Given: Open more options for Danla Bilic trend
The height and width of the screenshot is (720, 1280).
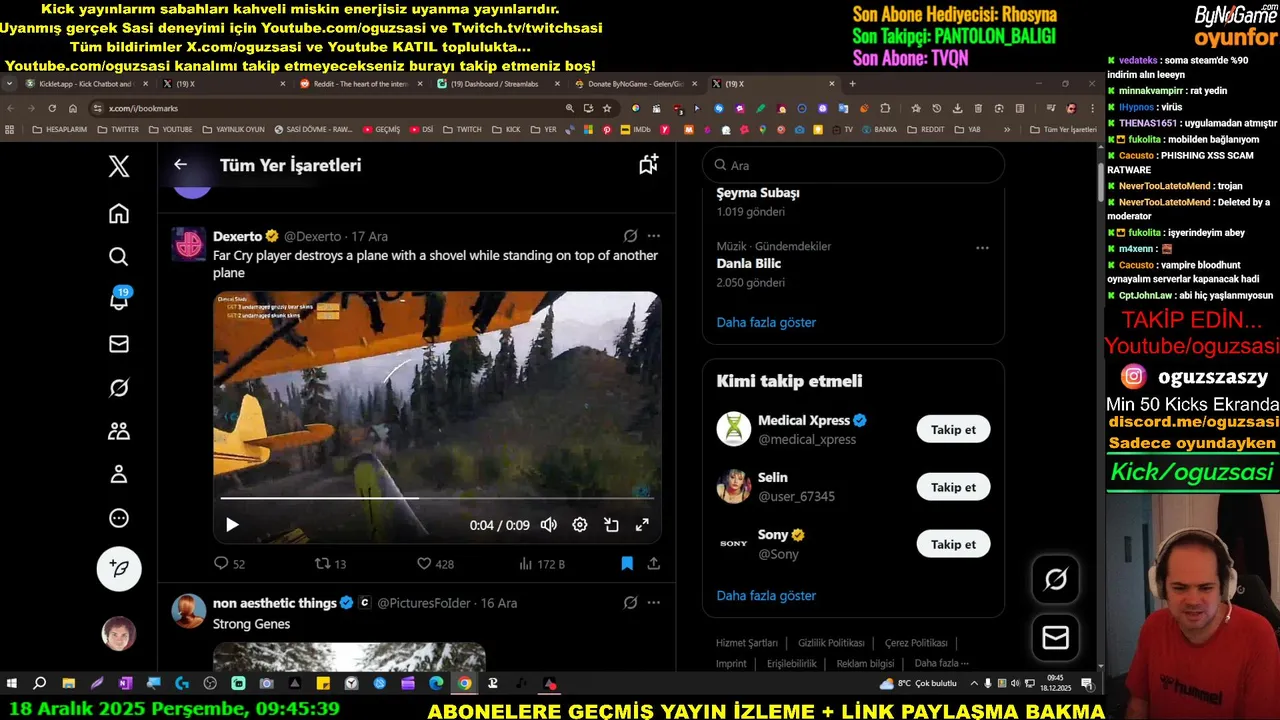Looking at the screenshot, I should tap(982, 247).
